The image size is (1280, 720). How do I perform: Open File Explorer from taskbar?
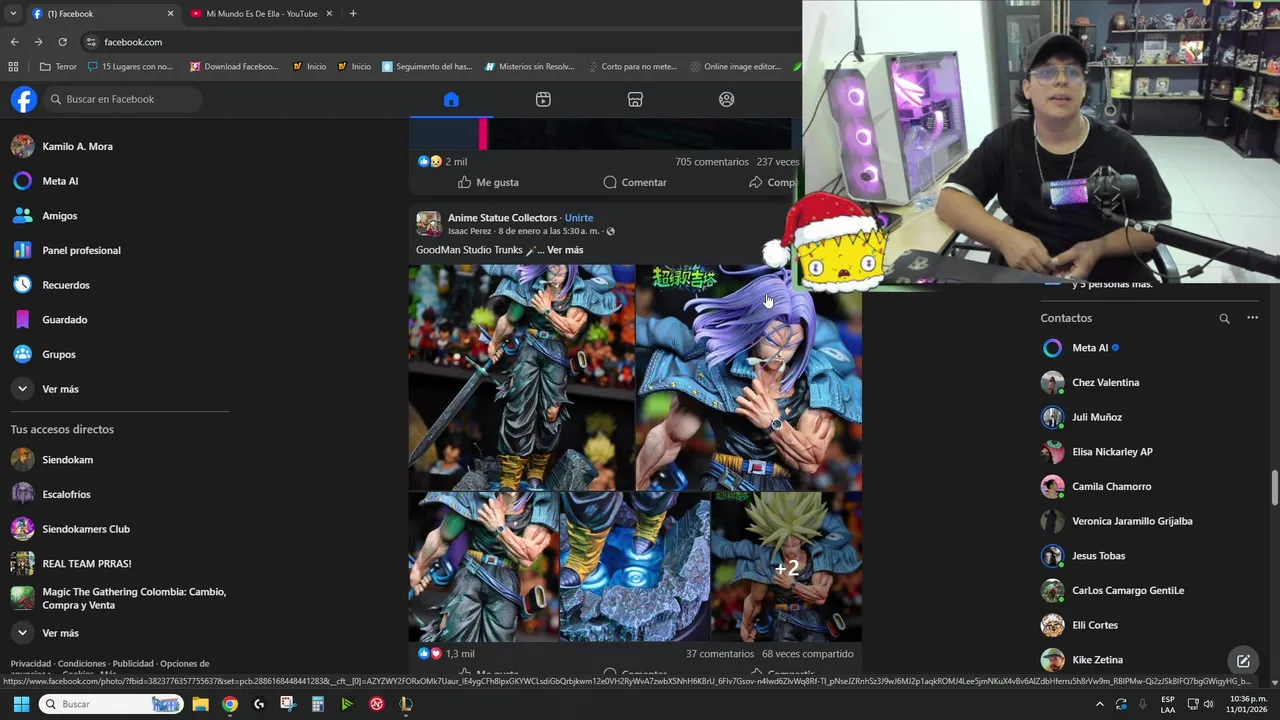coord(200,704)
